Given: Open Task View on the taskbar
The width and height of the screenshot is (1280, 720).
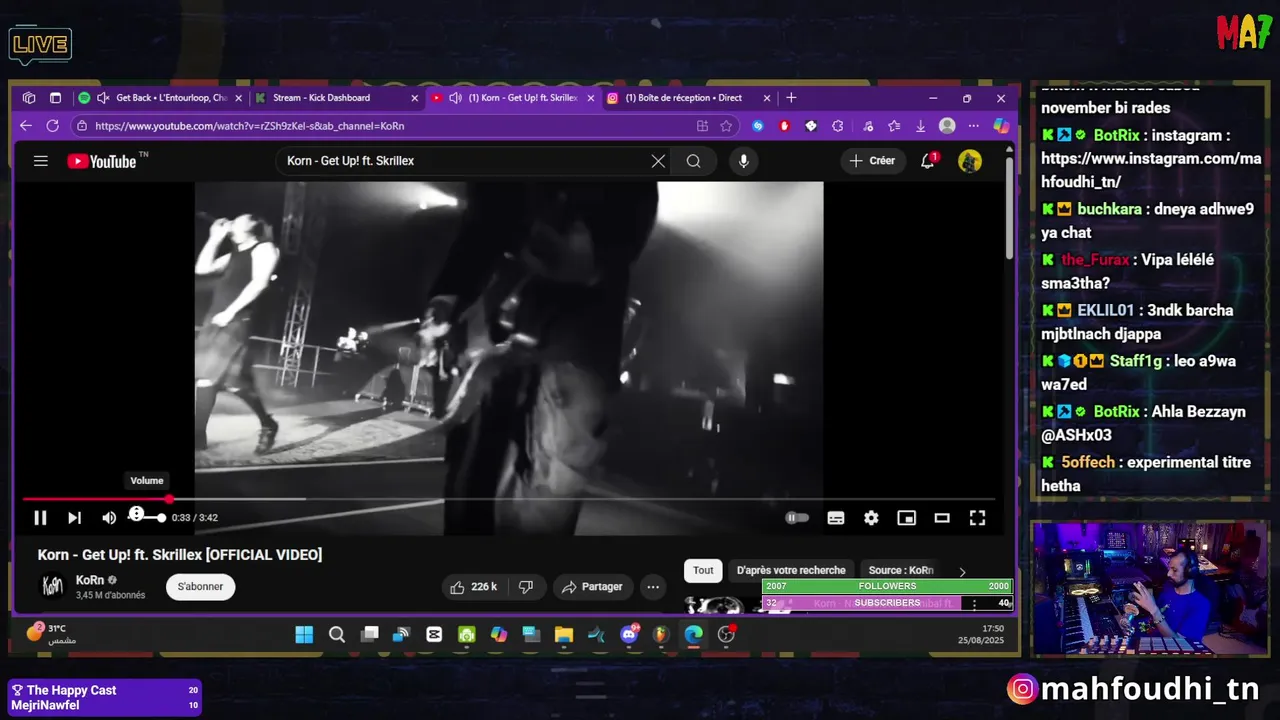Looking at the screenshot, I should point(370,634).
